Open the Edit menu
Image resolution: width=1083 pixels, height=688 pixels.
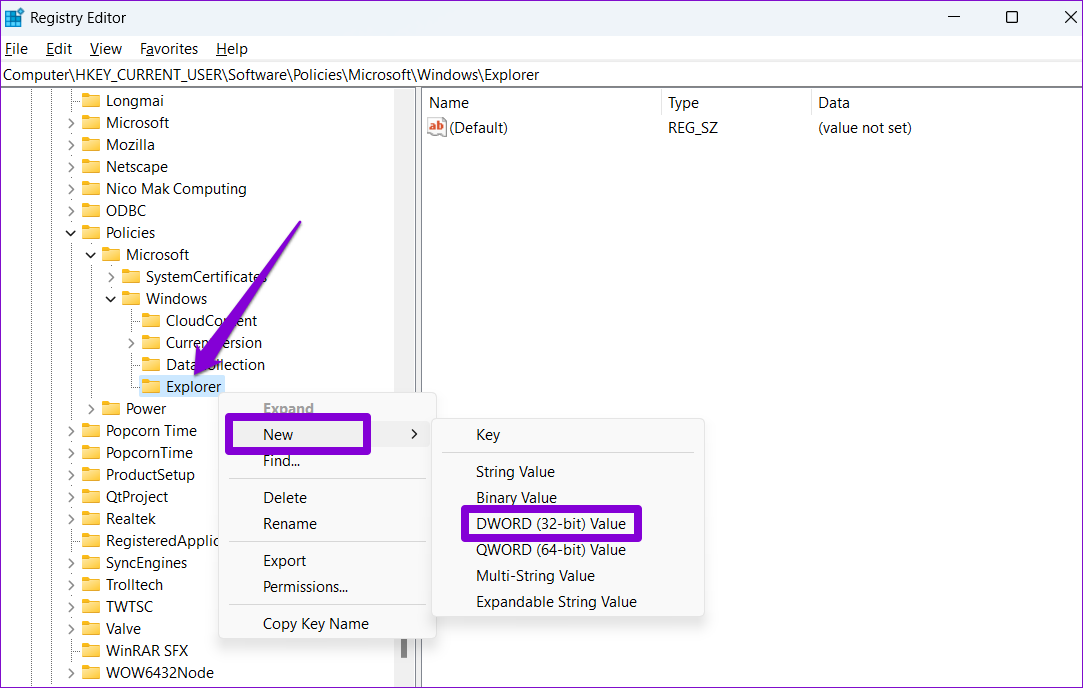click(59, 48)
